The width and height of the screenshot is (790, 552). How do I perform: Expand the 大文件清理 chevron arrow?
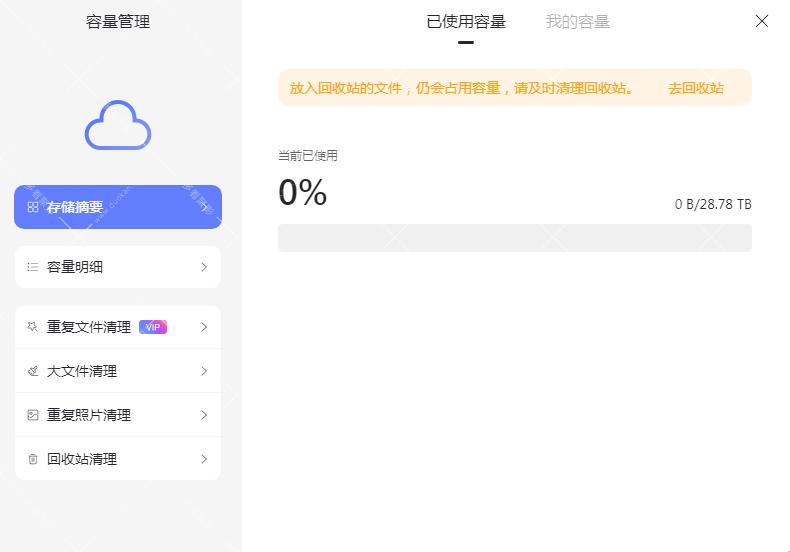[x=204, y=371]
